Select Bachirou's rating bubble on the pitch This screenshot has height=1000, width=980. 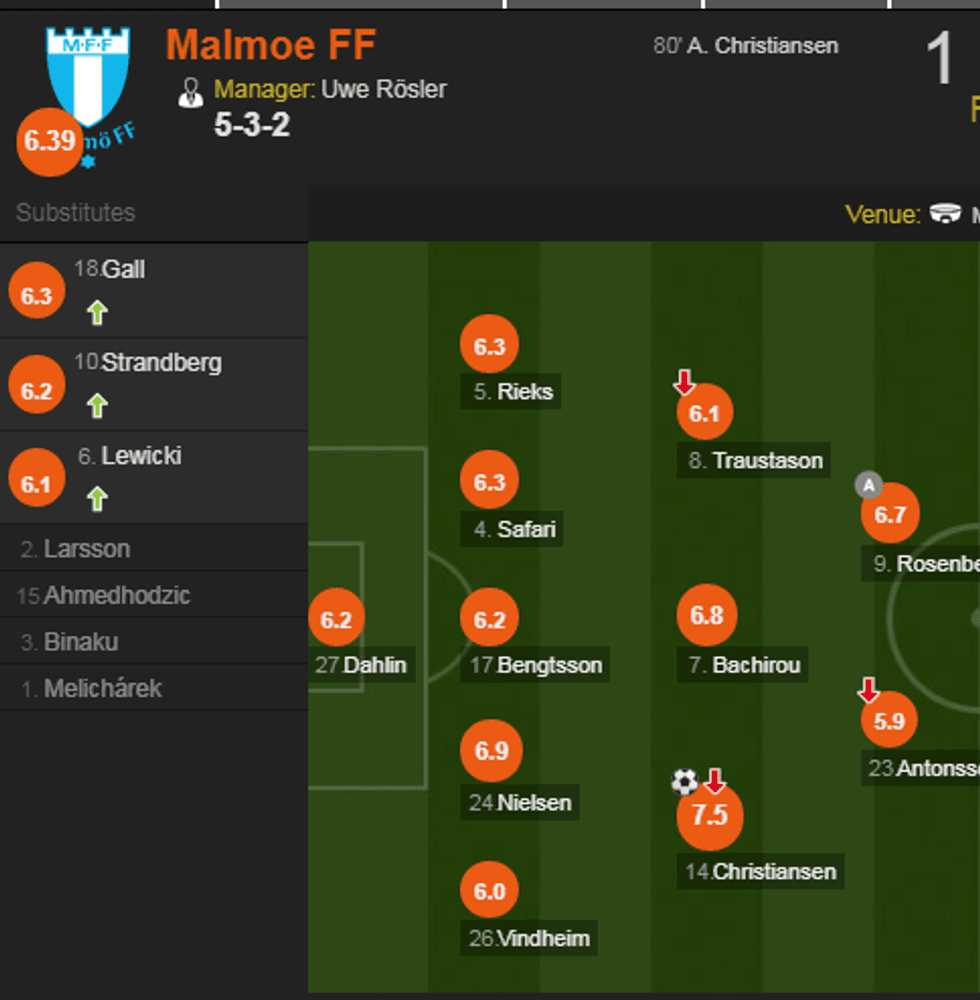[706, 615]
